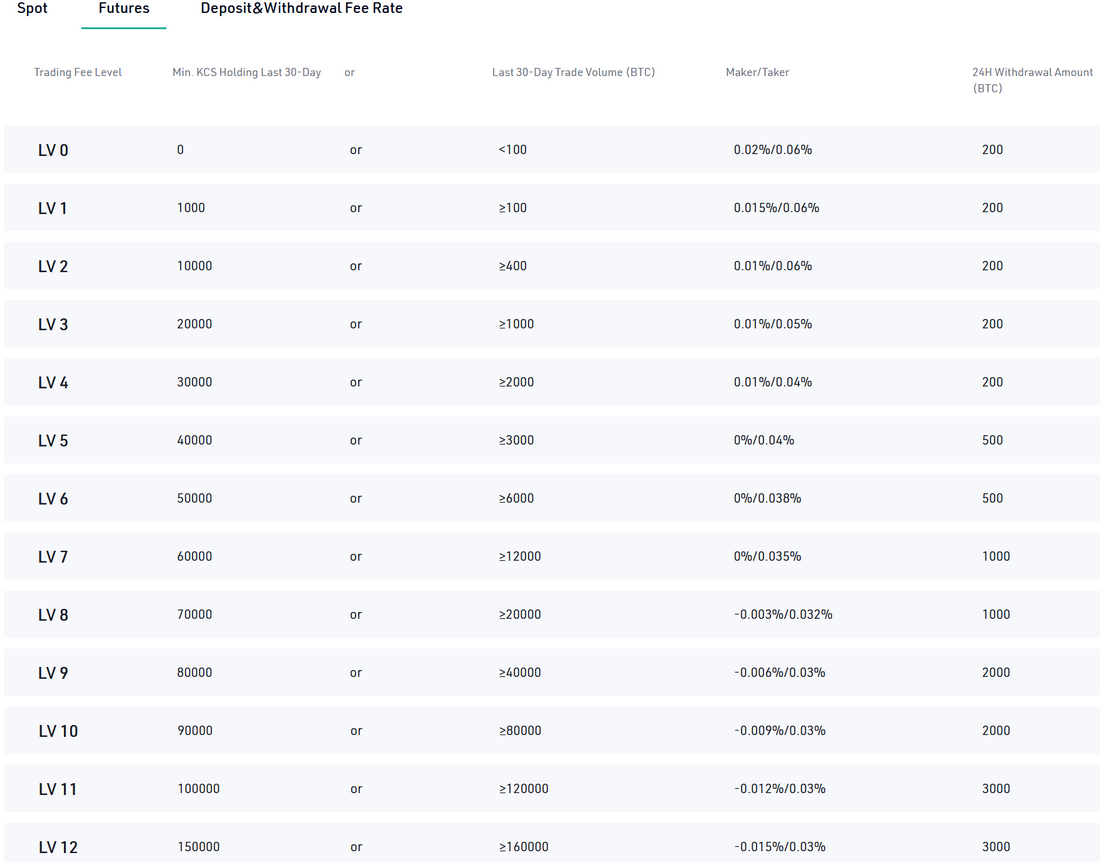
Task: Click the 0%/0.04% fee value
Action: click(764, 440)
